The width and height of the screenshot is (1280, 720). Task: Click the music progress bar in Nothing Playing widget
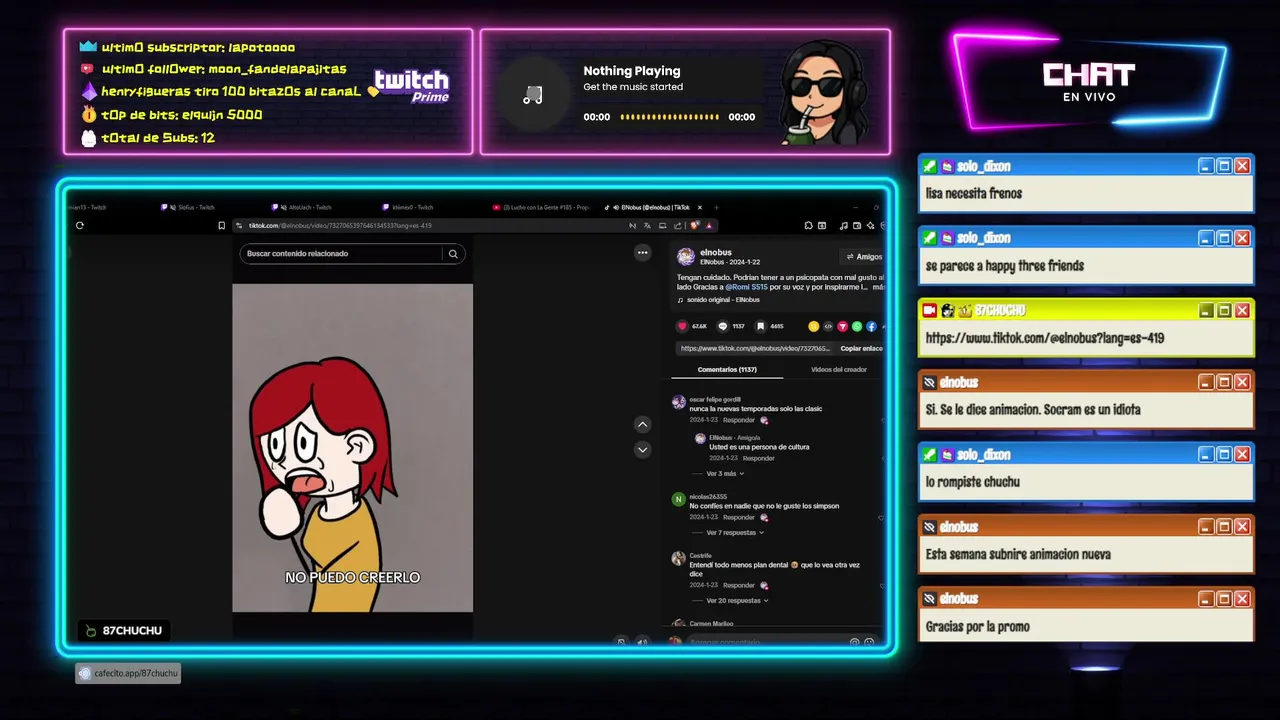669,117
